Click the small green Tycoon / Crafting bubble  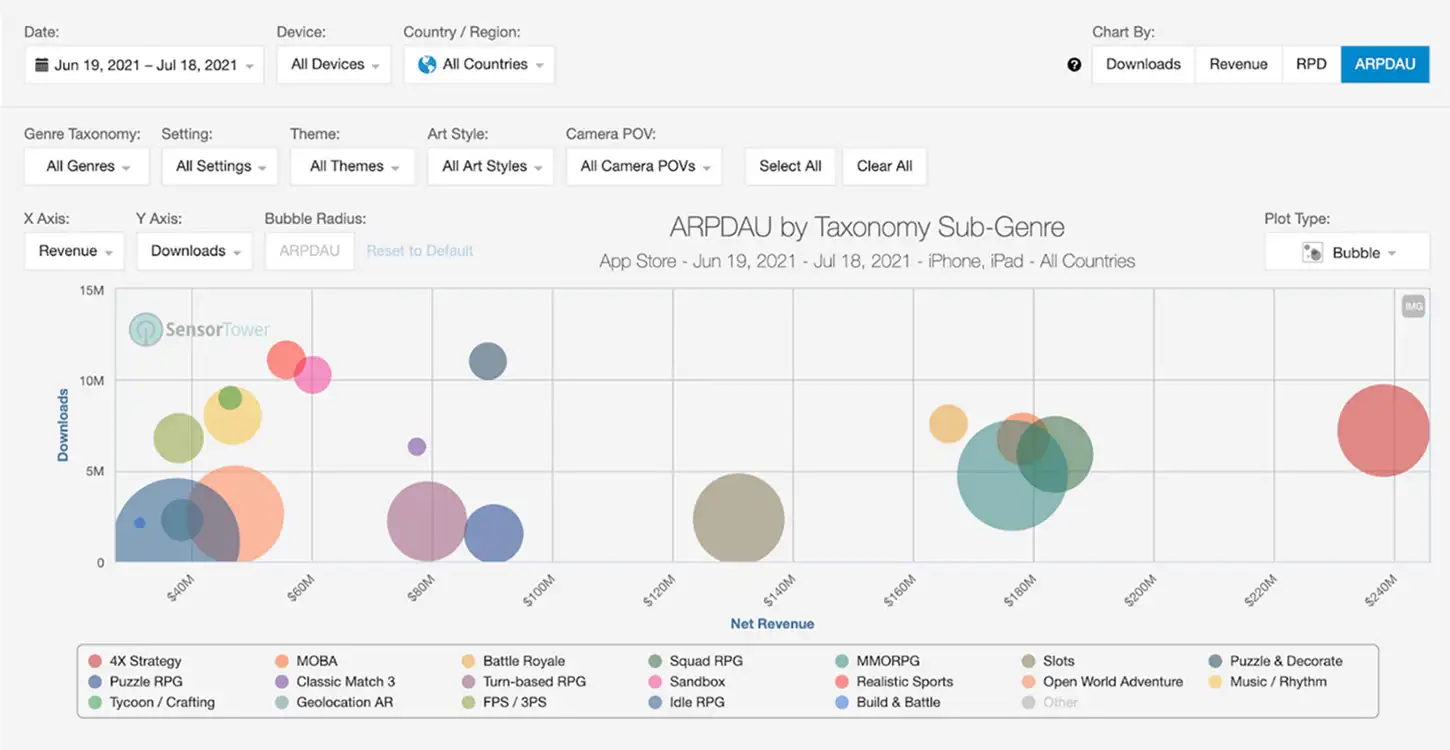[230, 398]
